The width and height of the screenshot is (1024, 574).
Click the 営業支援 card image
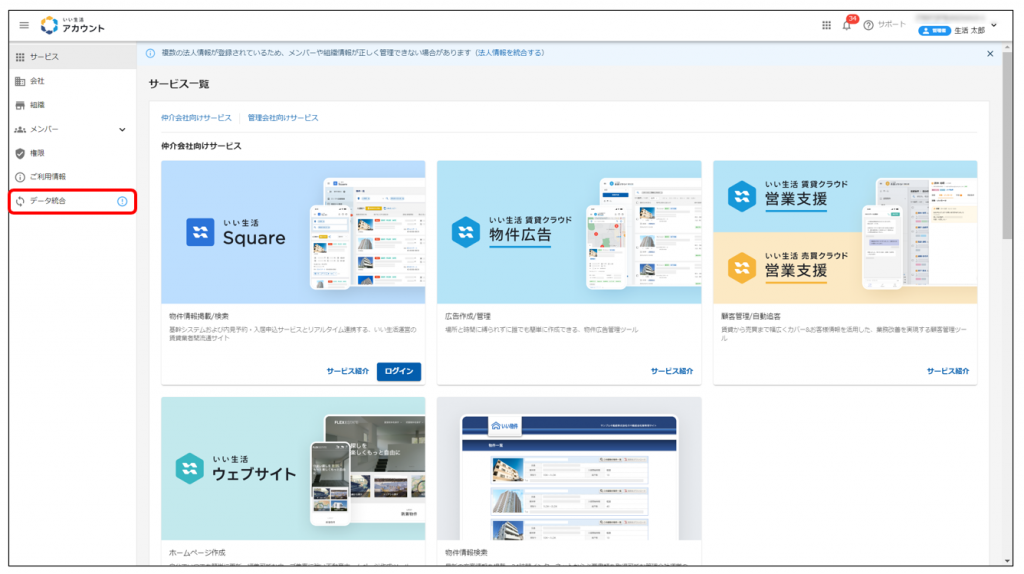point(845,232)
